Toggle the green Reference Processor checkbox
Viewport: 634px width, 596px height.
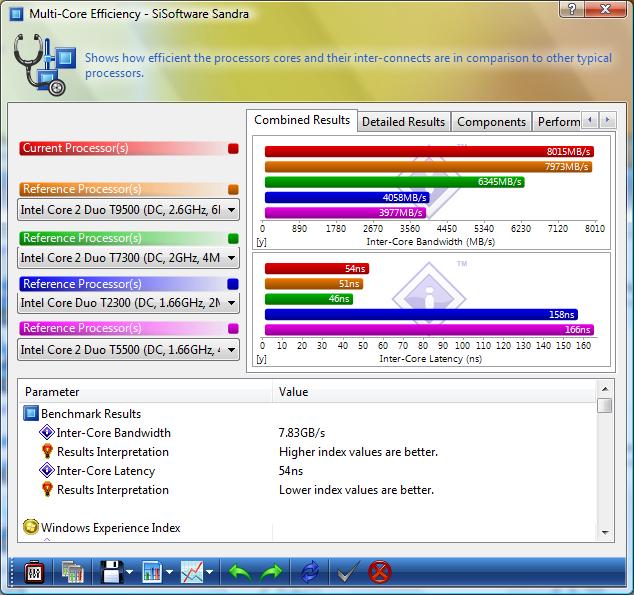233,238
